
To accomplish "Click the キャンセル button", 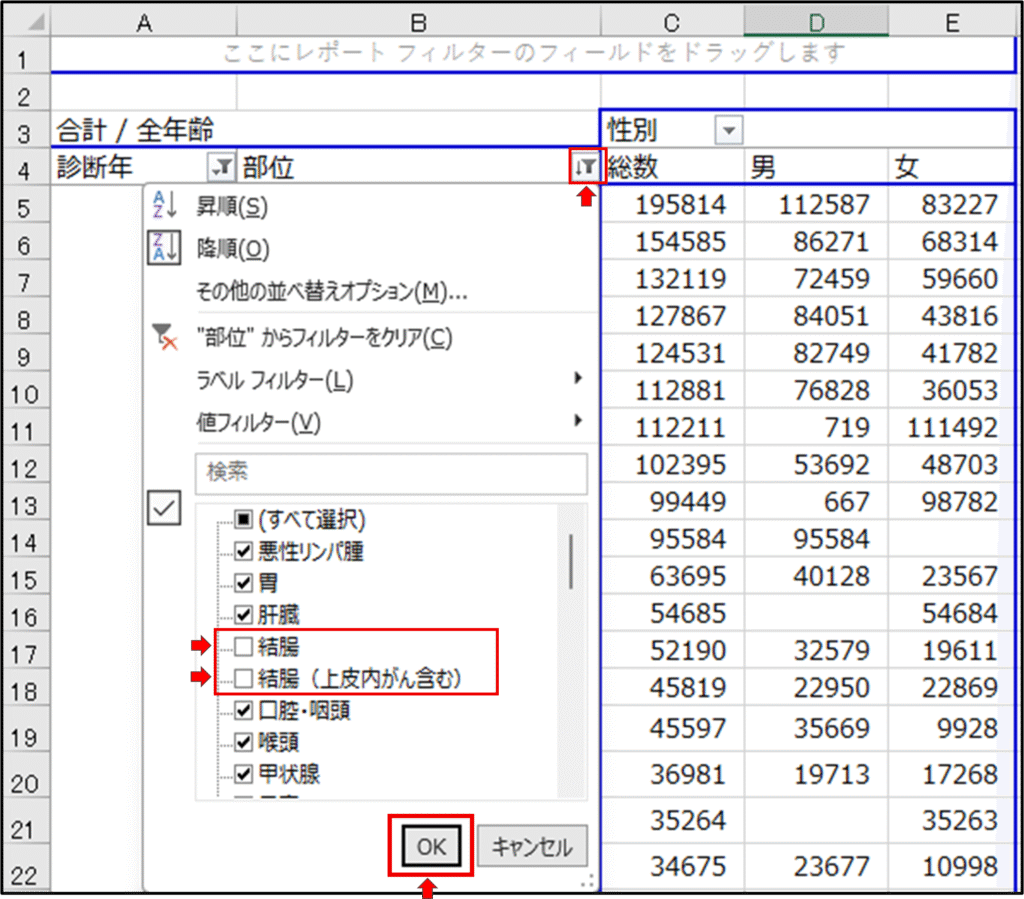I will pyautogui.click(x=532, y=848).
